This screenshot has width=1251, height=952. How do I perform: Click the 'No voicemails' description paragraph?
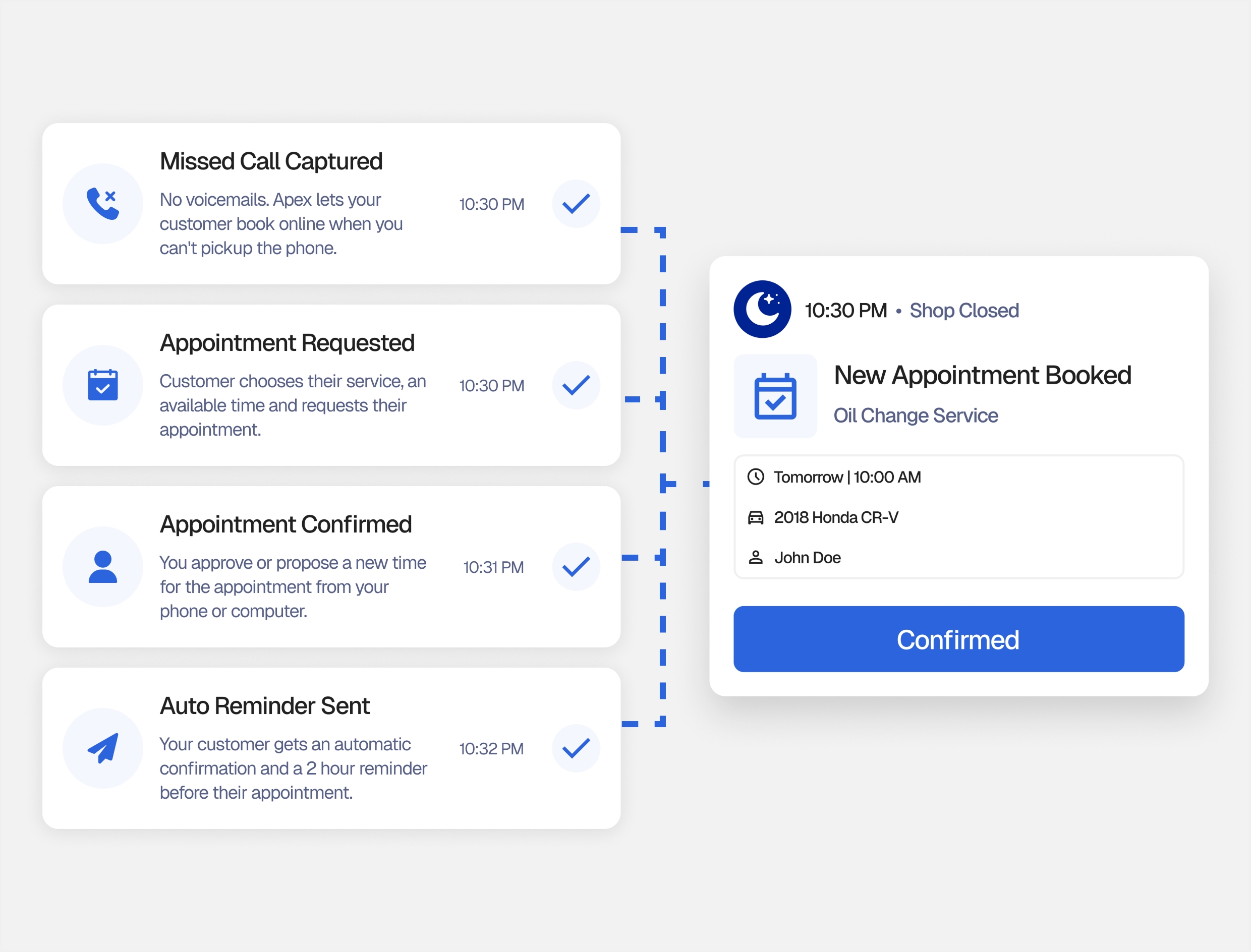click(281, 224)
